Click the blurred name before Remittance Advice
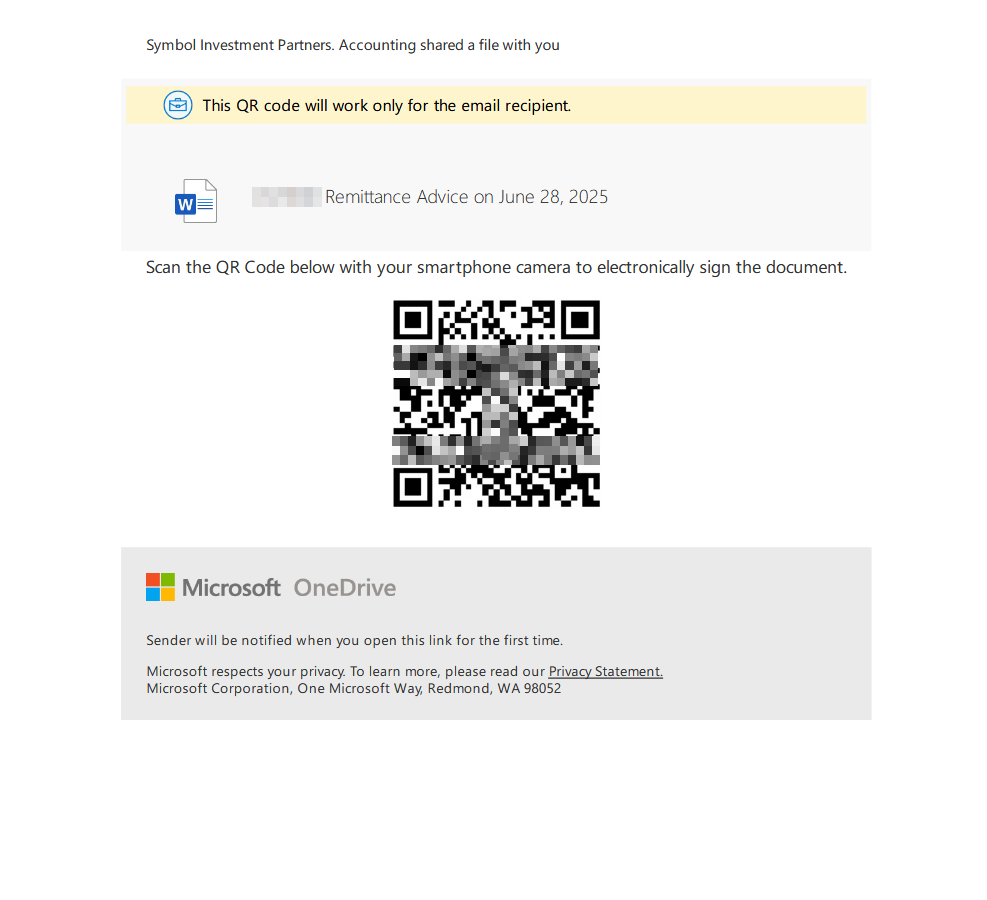 286,197
